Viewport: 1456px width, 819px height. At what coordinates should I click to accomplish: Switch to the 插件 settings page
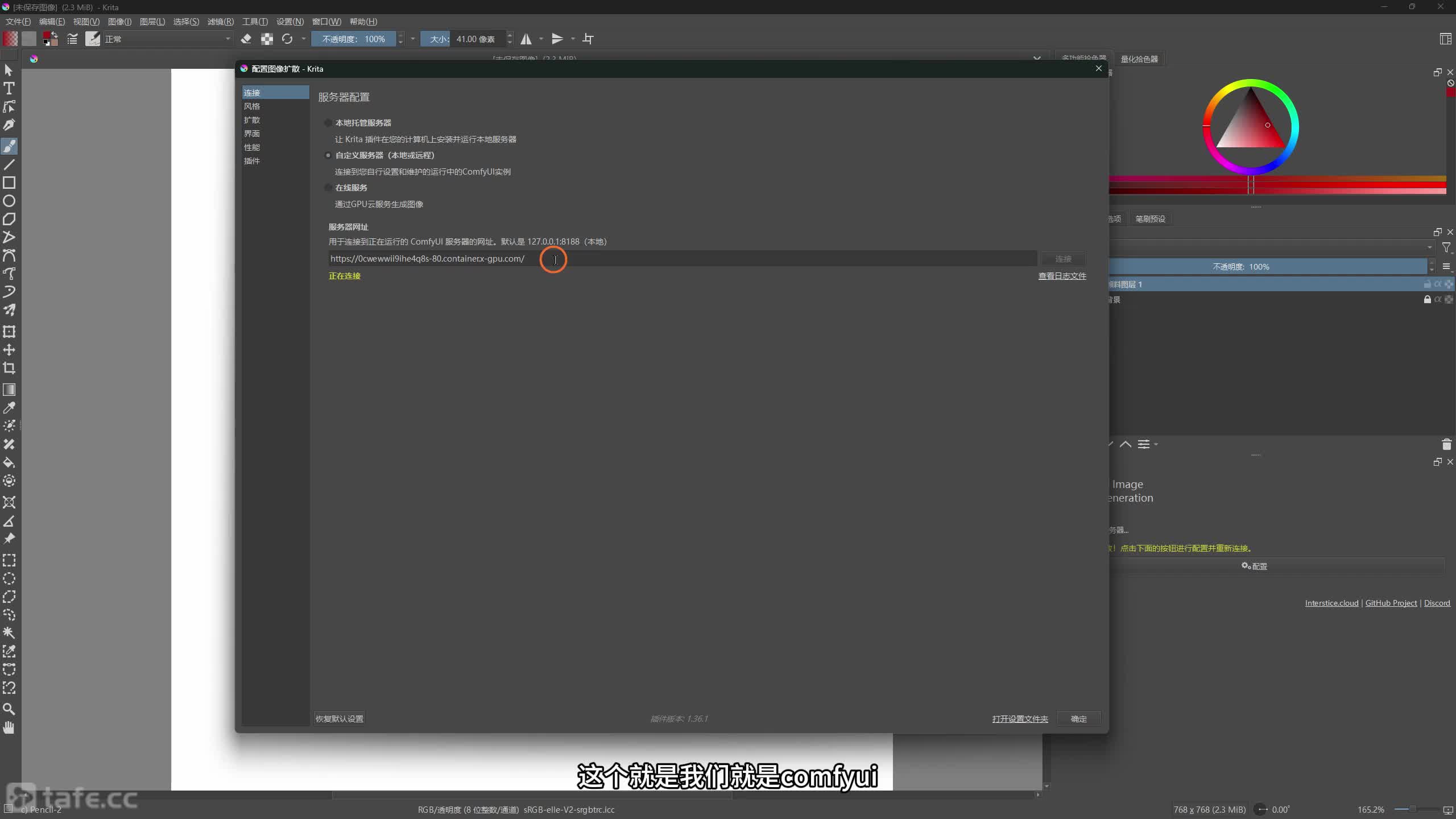click(x=275, y=161)
